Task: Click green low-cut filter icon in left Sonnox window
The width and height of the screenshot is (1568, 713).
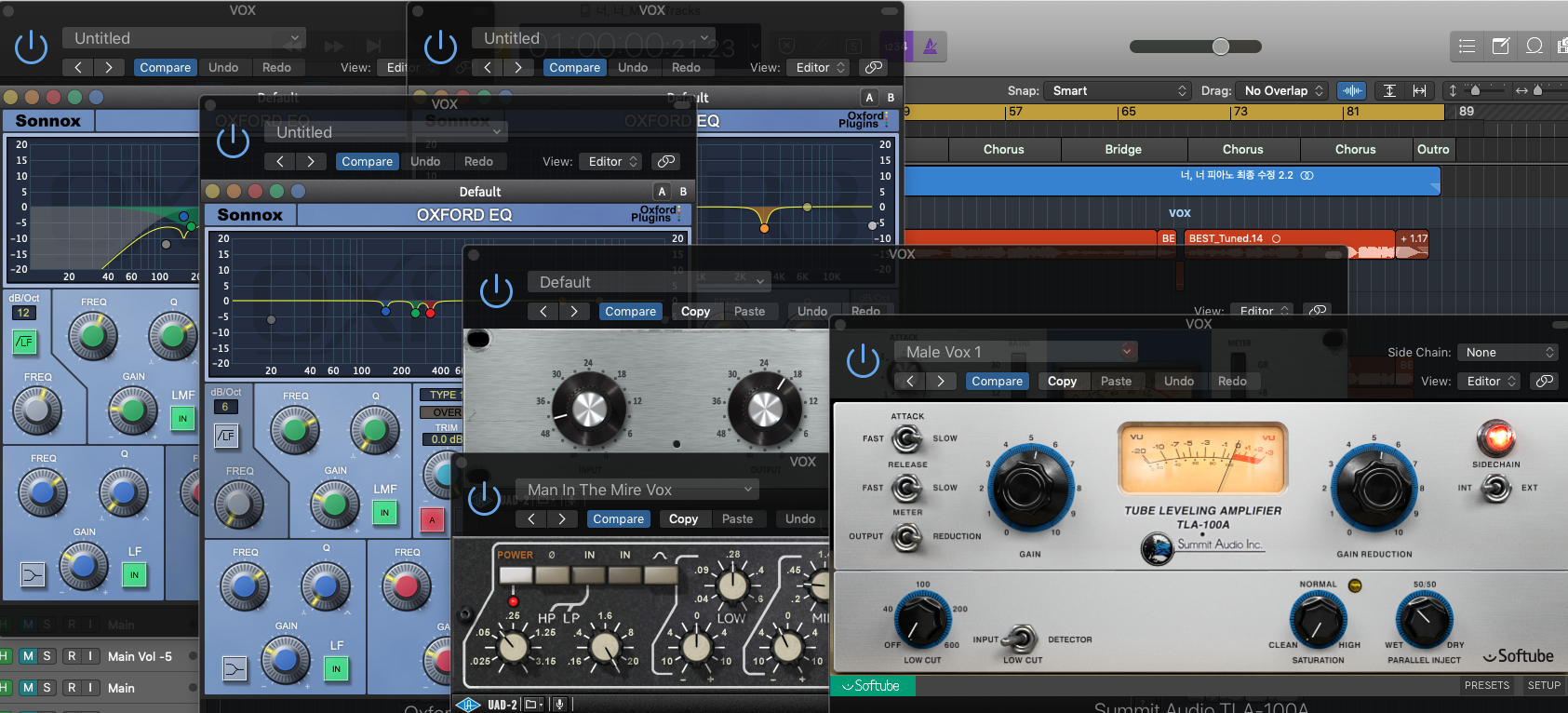Action: pyautogui.click(x=24, y=342)
